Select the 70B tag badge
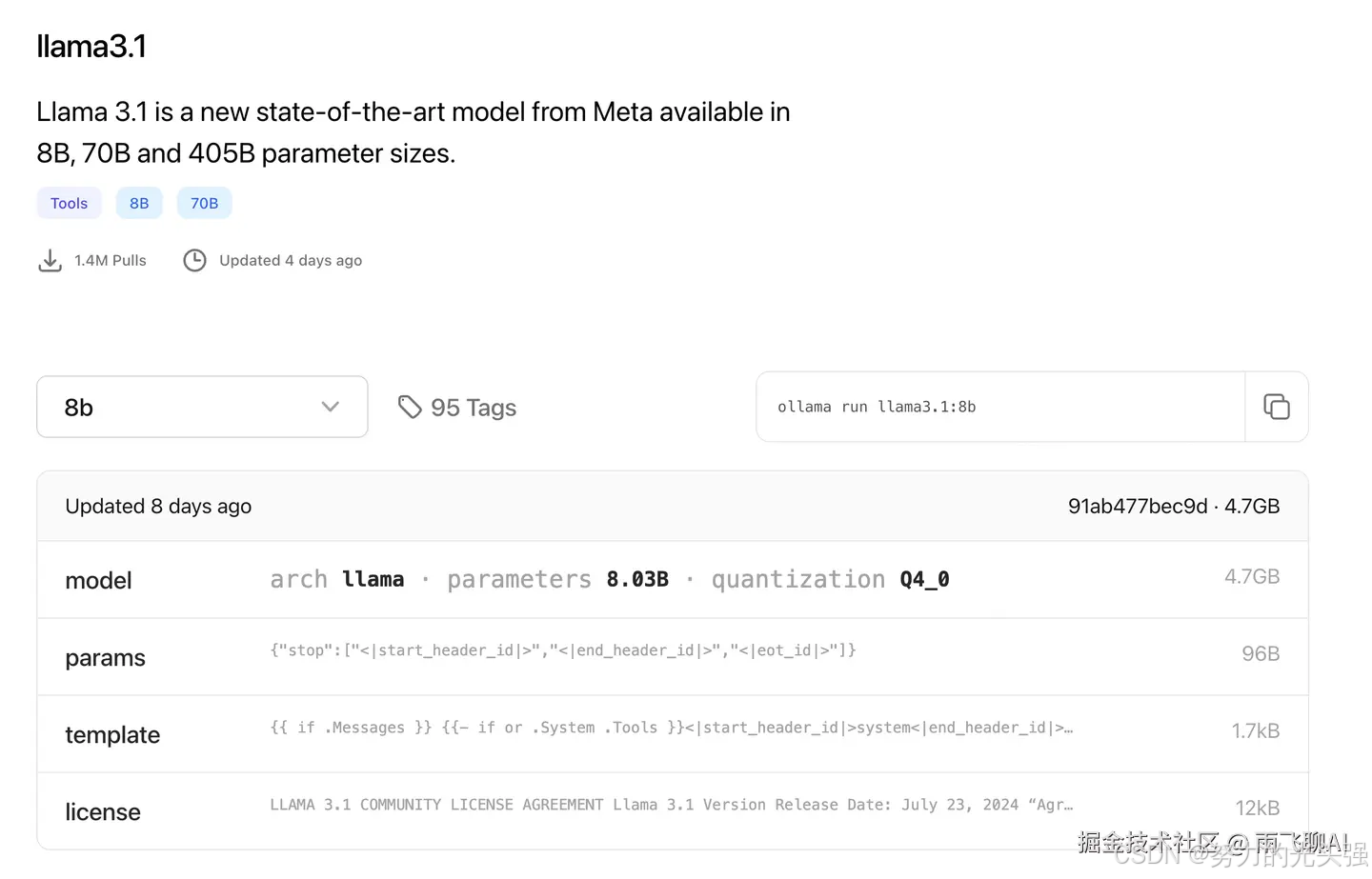The height and width of the screenshot is (879, 1372). [204, 203]
